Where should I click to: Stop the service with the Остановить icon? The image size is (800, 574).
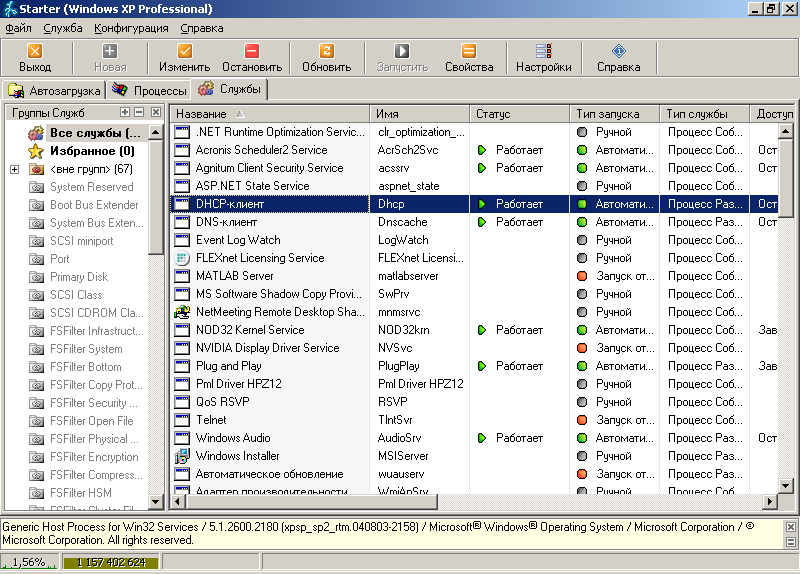[x=252, y=51]
